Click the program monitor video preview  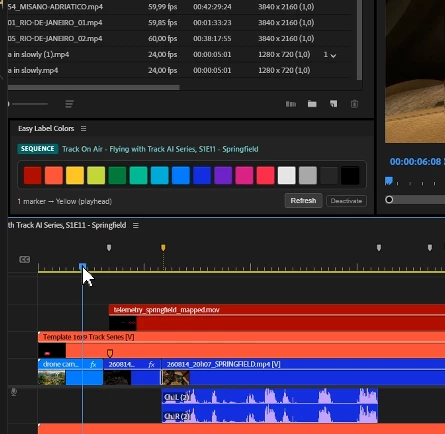point(415,71)
